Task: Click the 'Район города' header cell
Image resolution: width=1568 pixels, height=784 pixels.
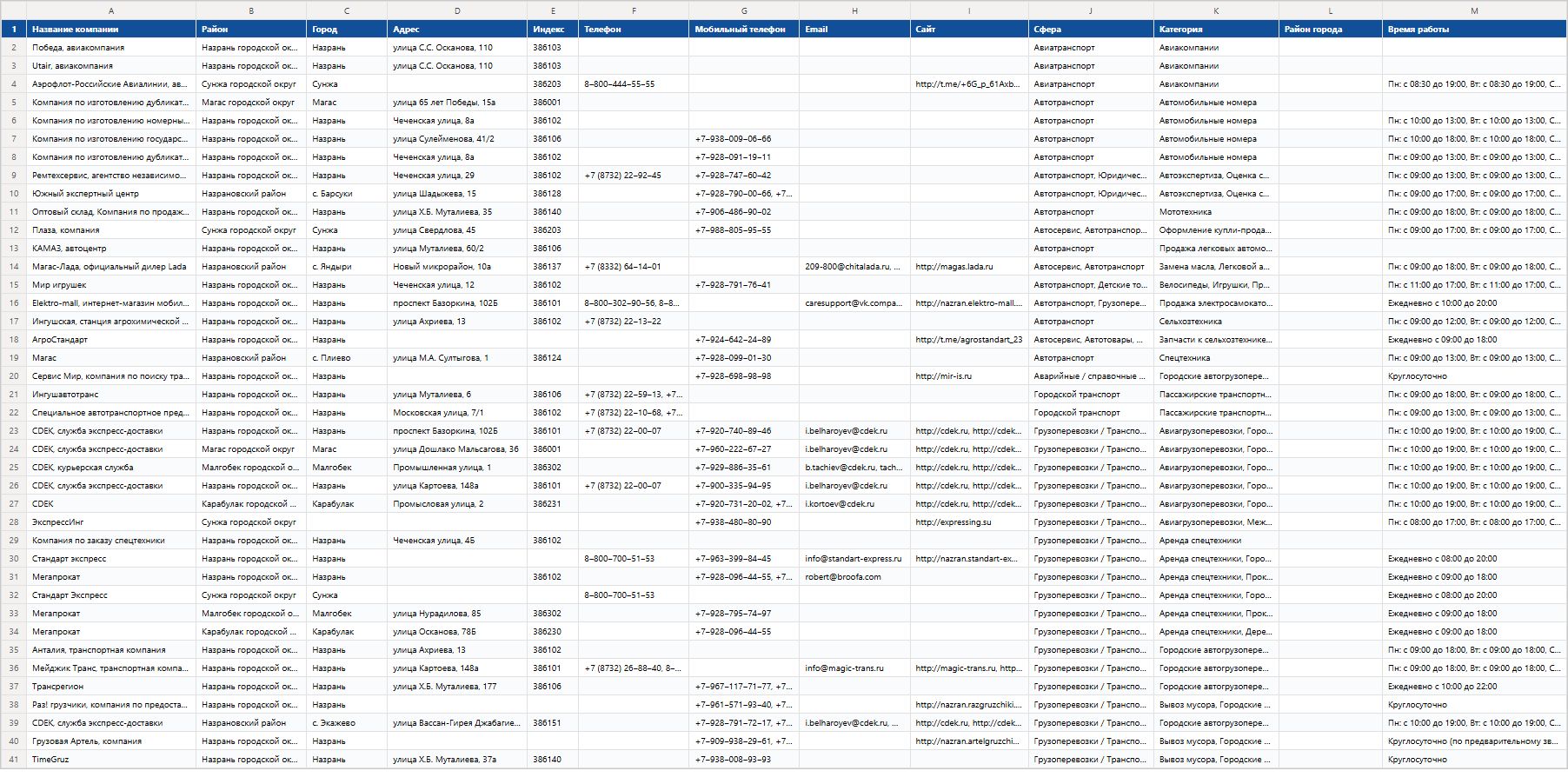Action: tap(1331, 30)
